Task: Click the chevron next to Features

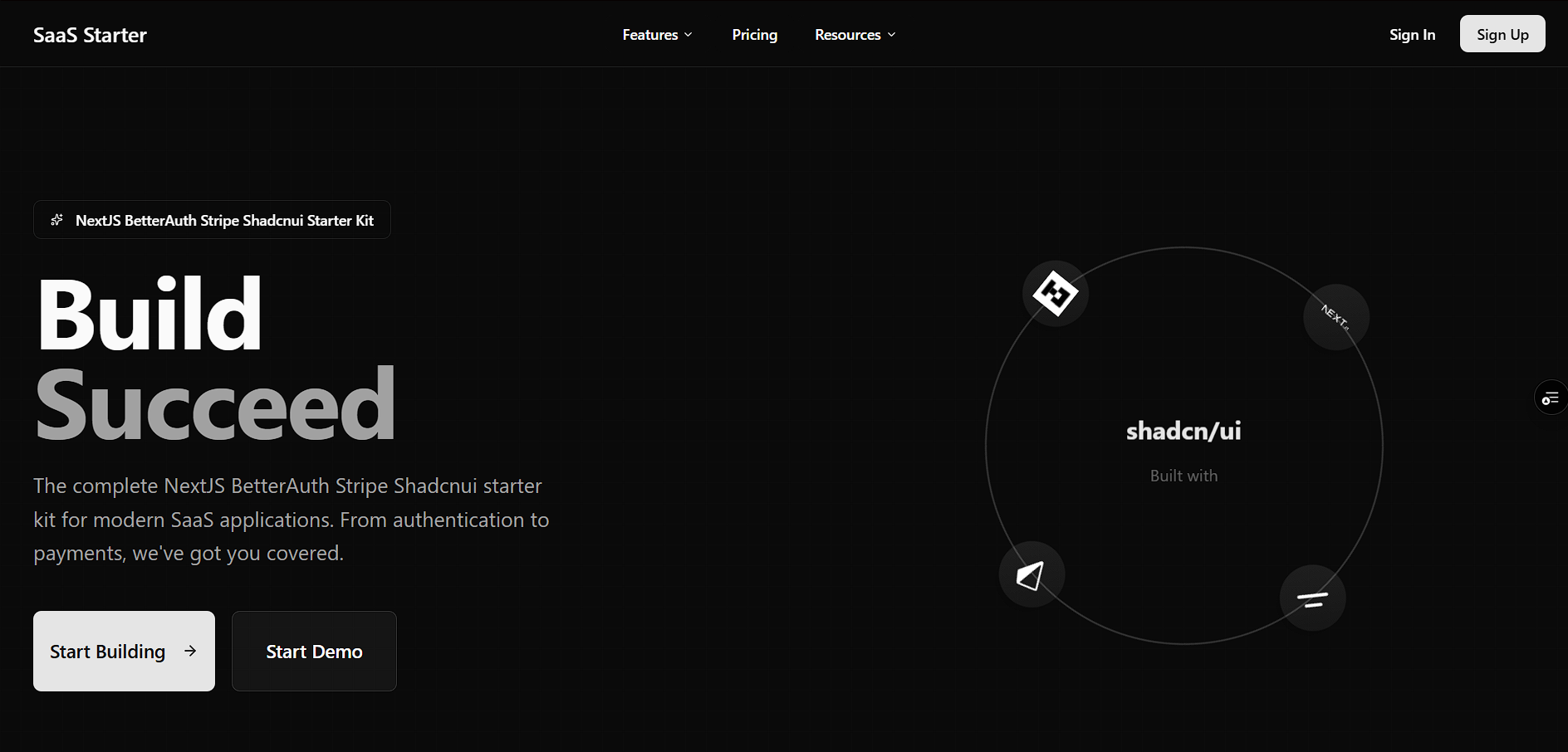Action: (x=688, y=35)
